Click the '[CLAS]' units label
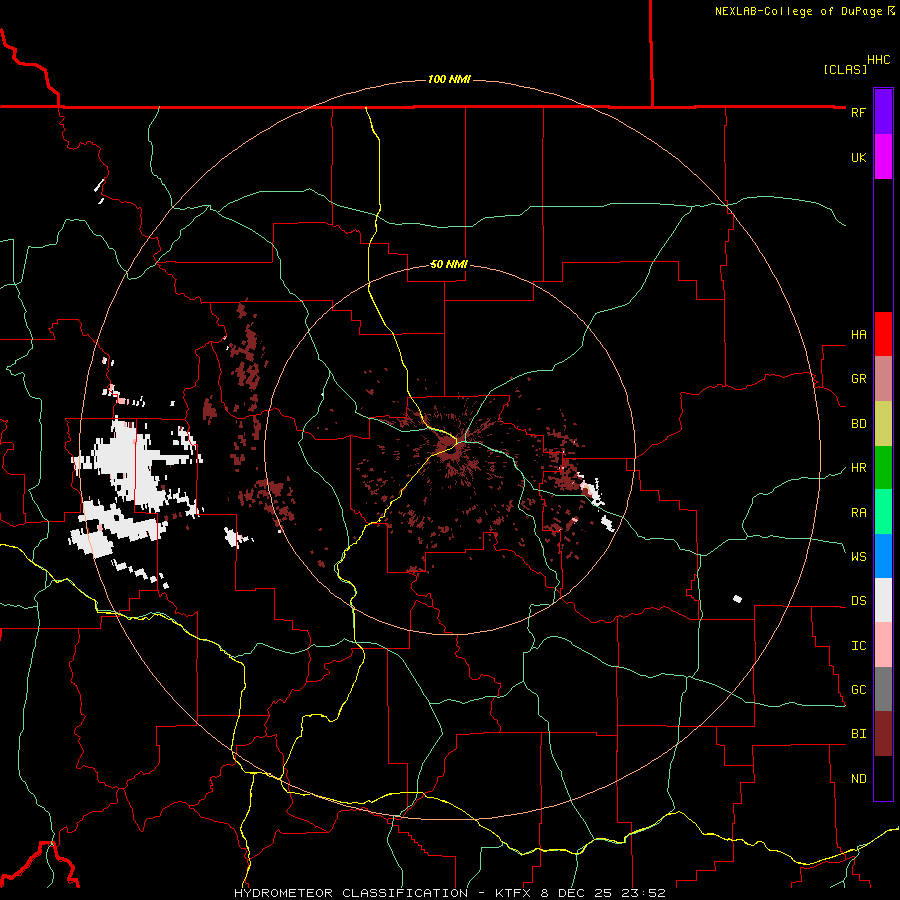 (x=845, y=69)
